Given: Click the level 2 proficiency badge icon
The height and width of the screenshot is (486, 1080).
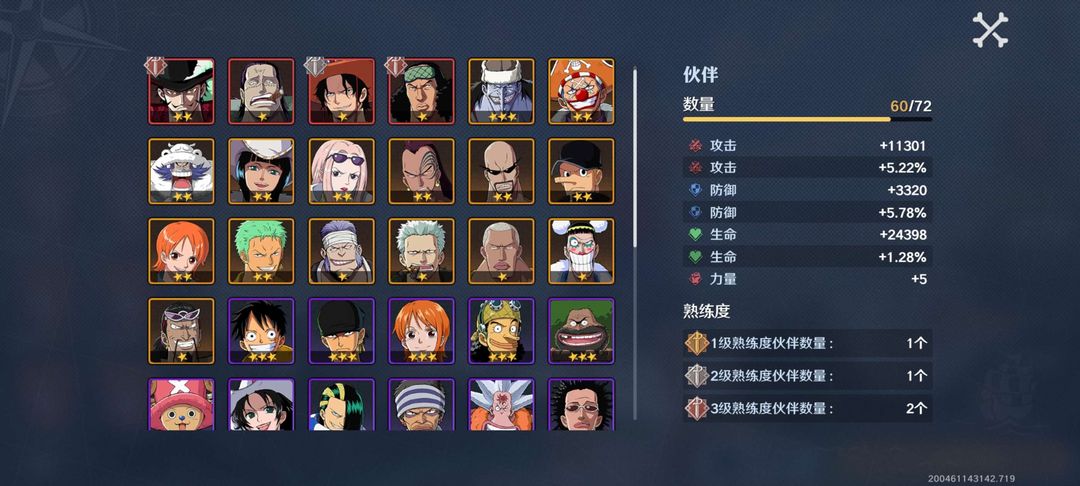Looking at the screenshot, I should click(x=697, y=376).
